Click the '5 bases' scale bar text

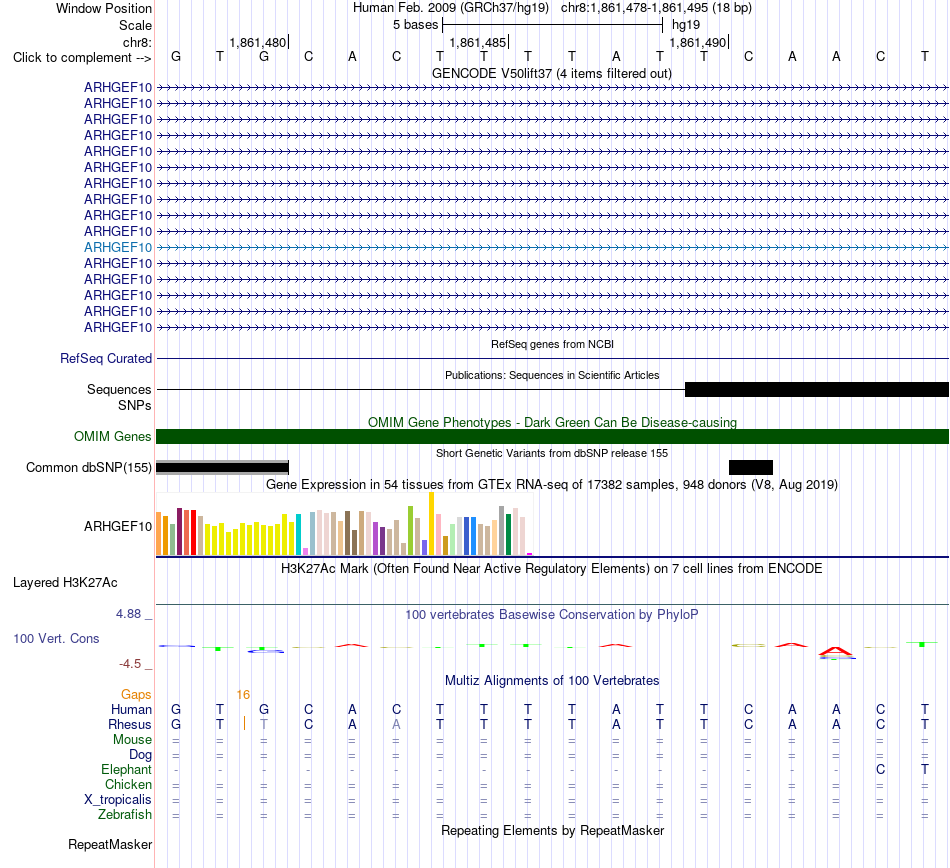[415, 25]
